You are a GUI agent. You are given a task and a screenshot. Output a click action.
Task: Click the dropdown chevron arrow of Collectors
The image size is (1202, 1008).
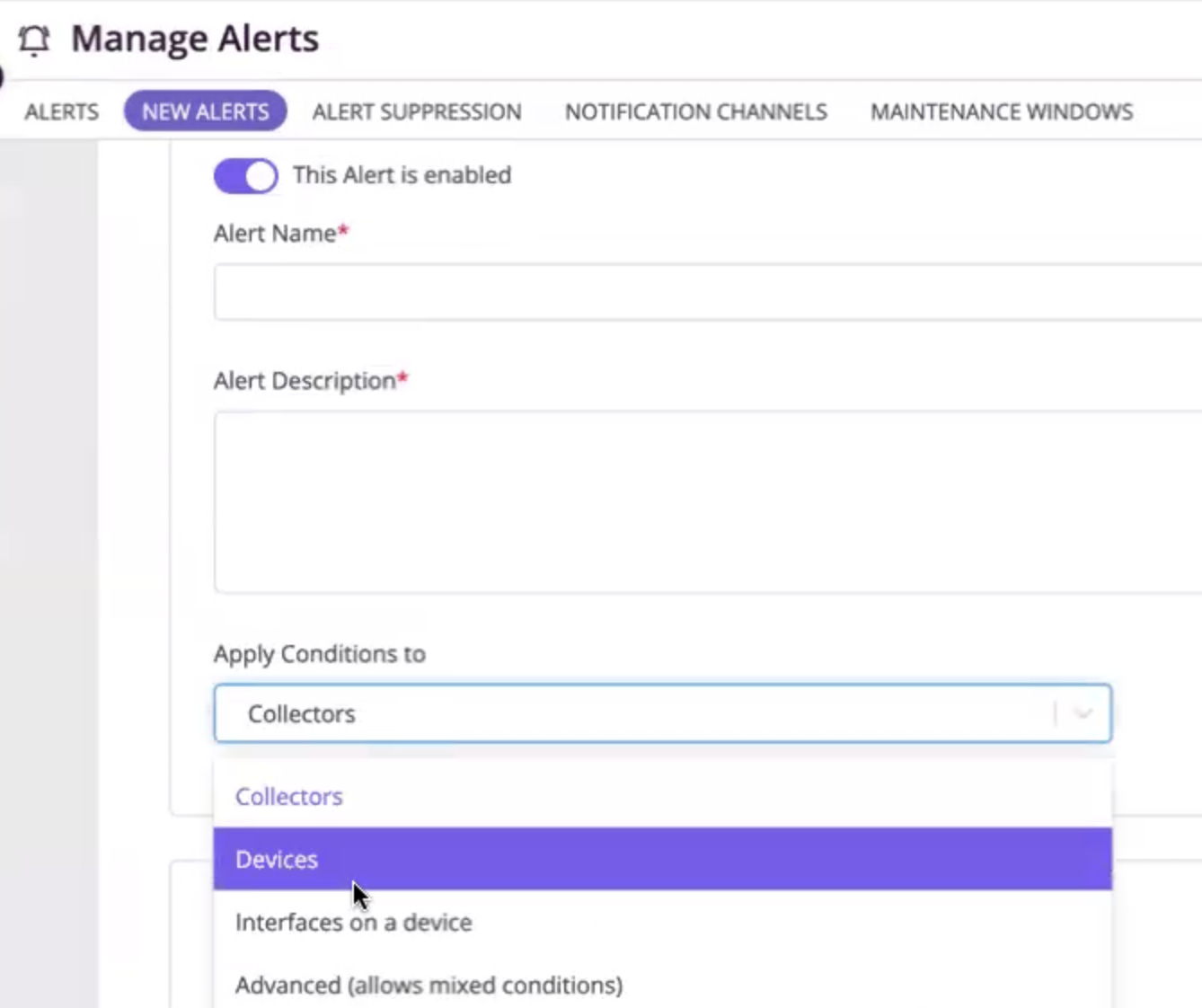click(1083, 713)
